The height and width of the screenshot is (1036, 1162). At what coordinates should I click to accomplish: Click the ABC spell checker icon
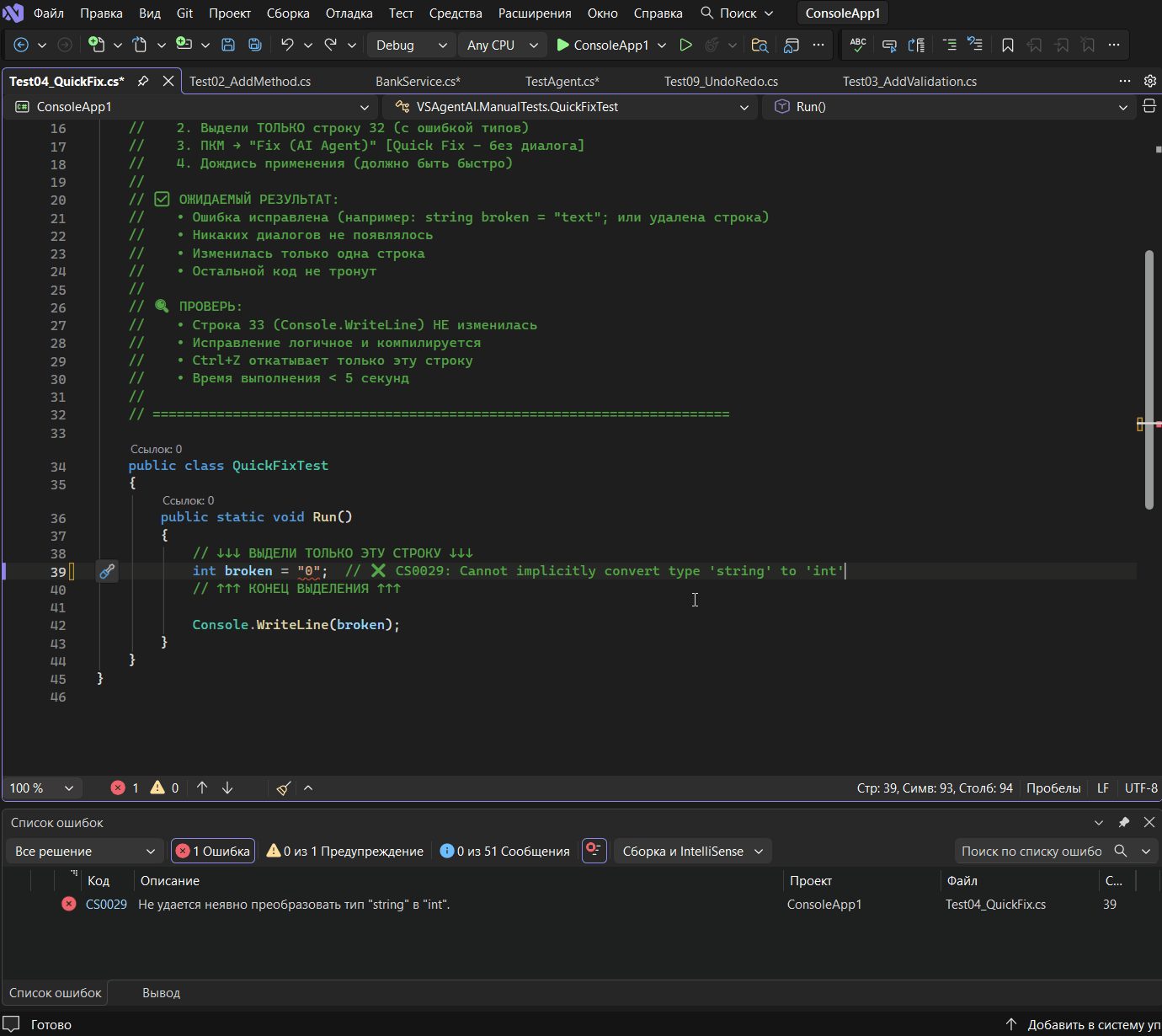coord(858,45)
